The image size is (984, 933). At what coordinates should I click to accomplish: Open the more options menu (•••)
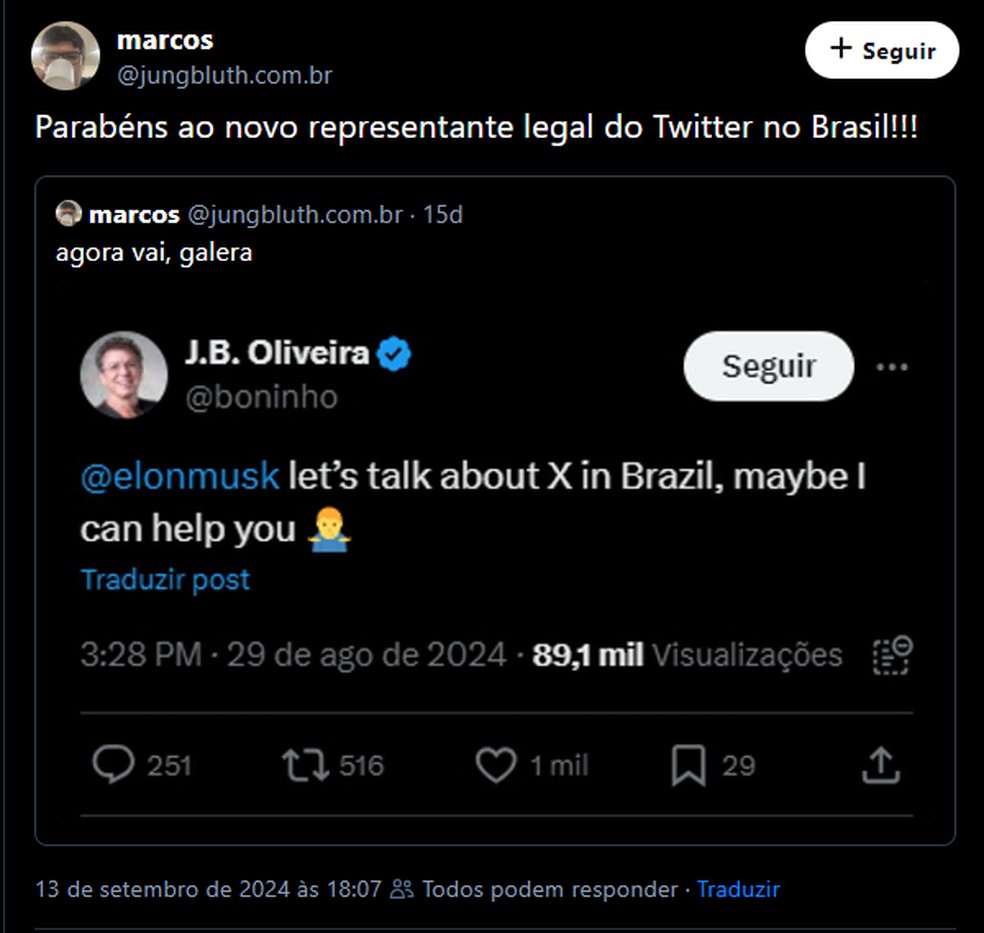click(892, 366)
